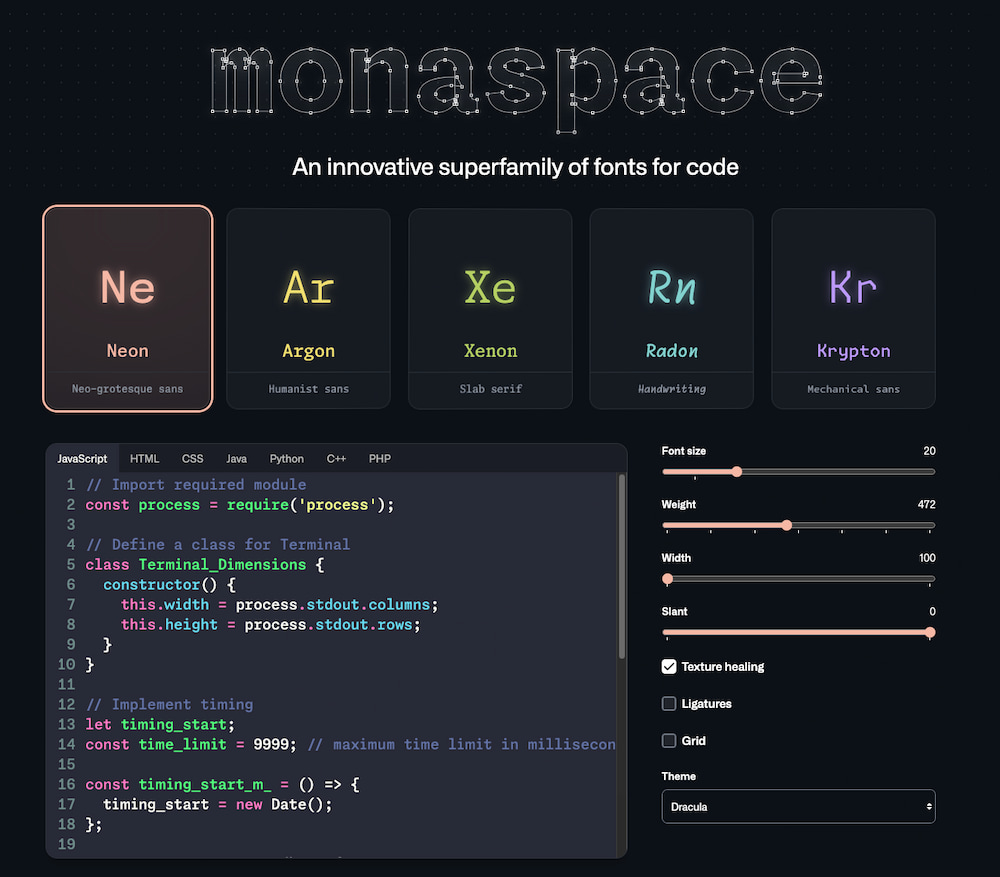Click the 'Handwriting' label
The height and width of the screenshot is (877, 1000).
click(x=672, y=389)
